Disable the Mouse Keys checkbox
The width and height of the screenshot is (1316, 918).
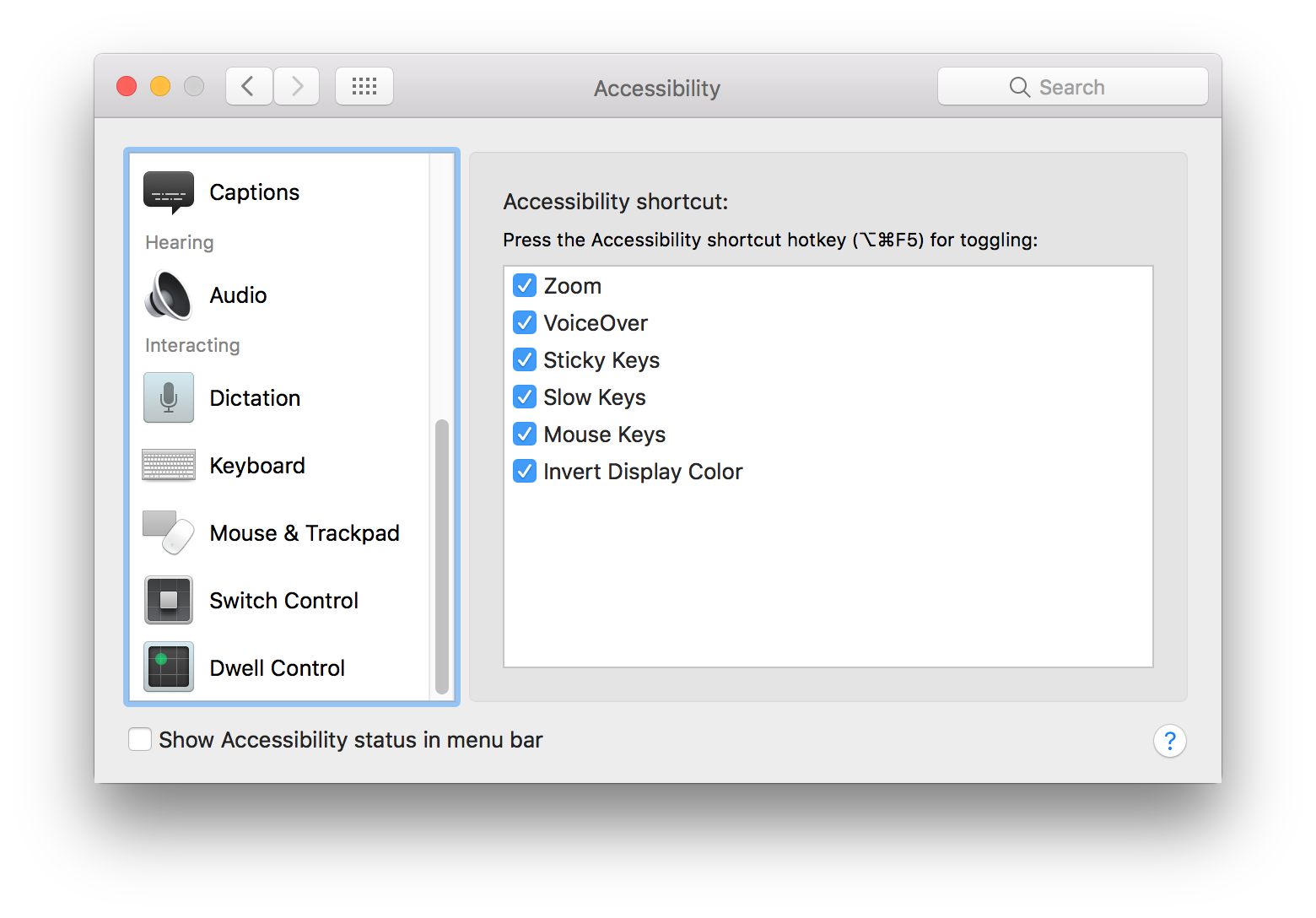coord(524,434)
